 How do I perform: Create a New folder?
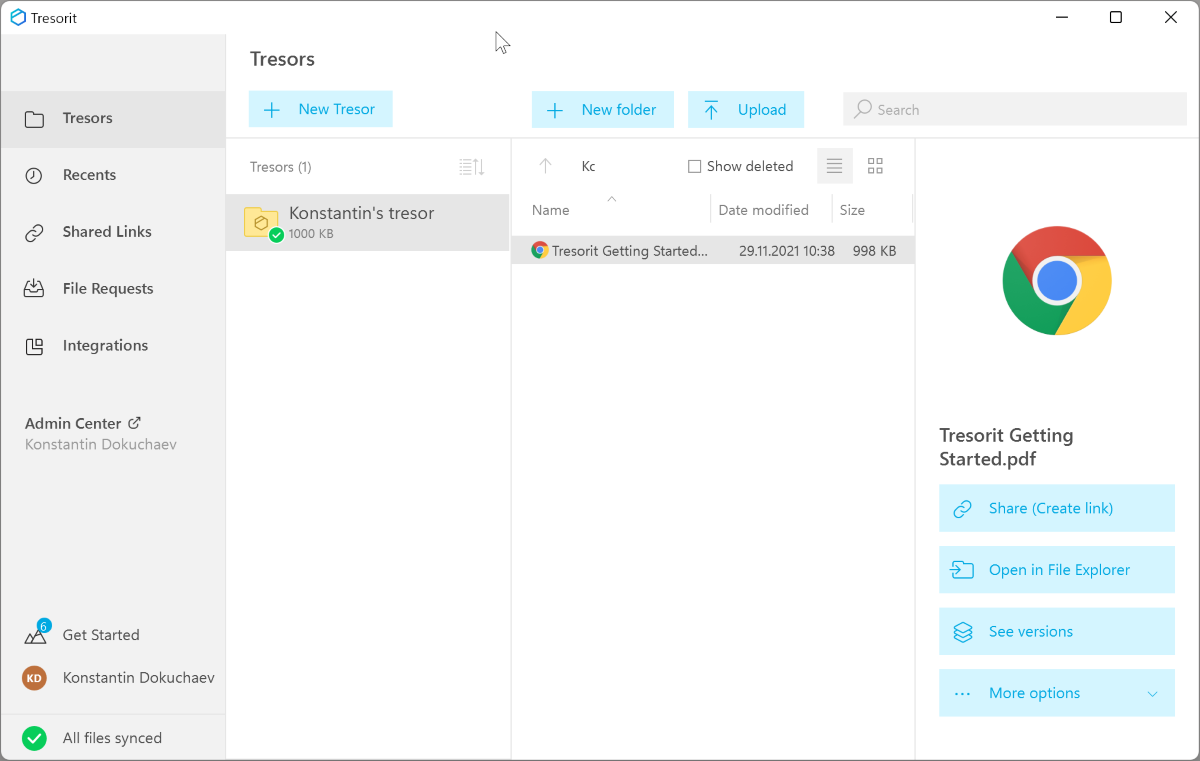(x=603, y=110)
